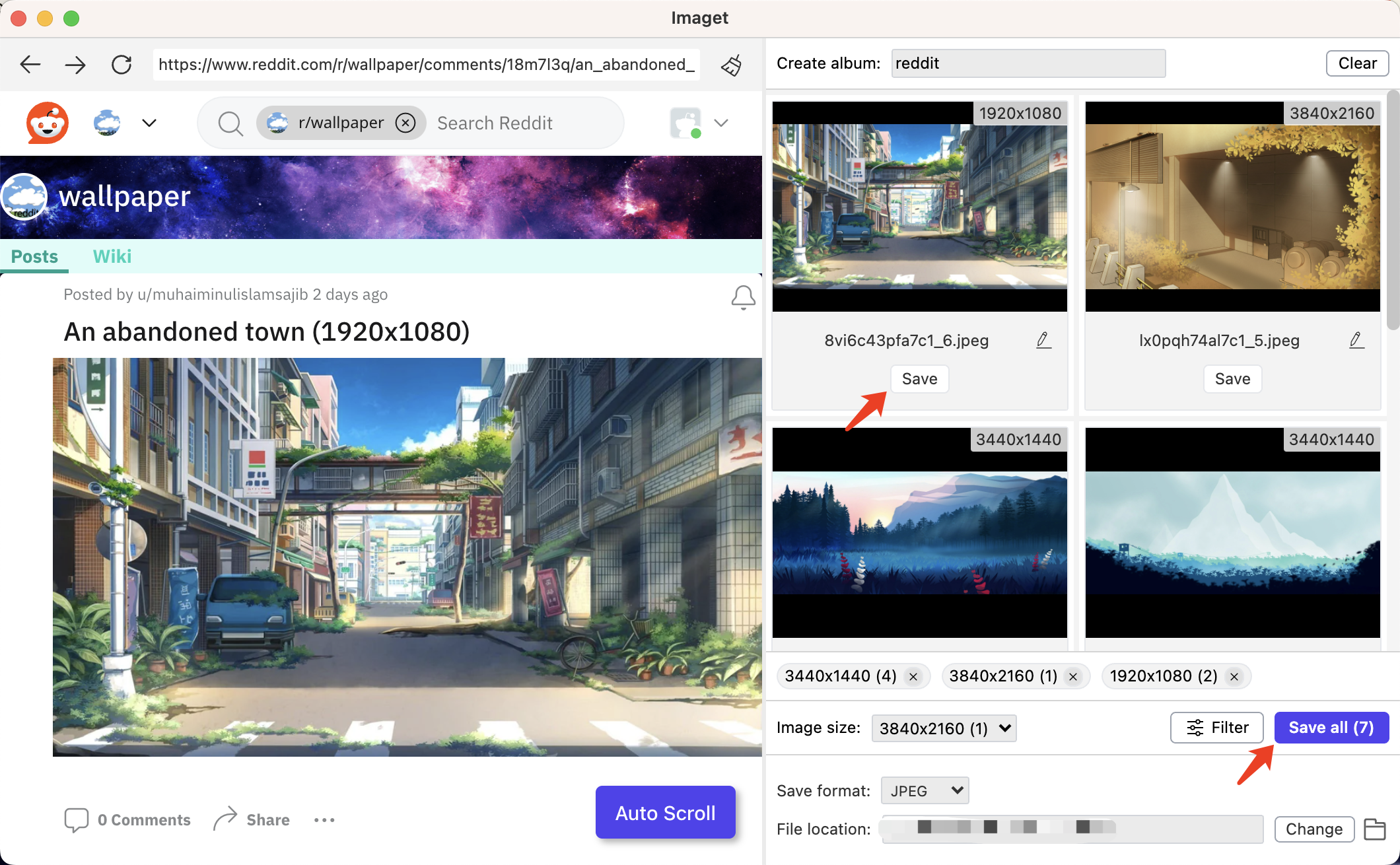Image resolution: width=1400 pixels, height=865 pixels.
Task: Click the edit/pencil icon for lx0pqh74al7c1_5.jpeg
Action: (x=1357, y=340)
